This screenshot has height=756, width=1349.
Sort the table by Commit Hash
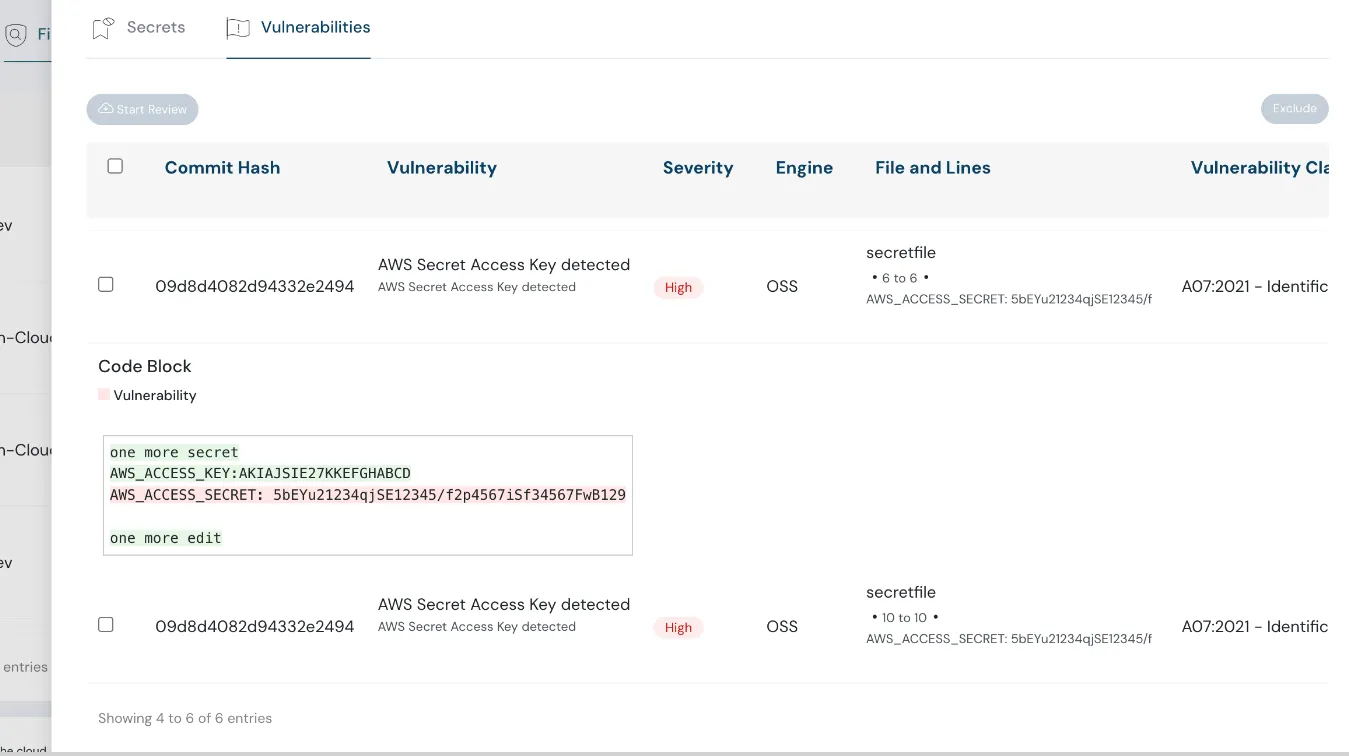[222, 167]
